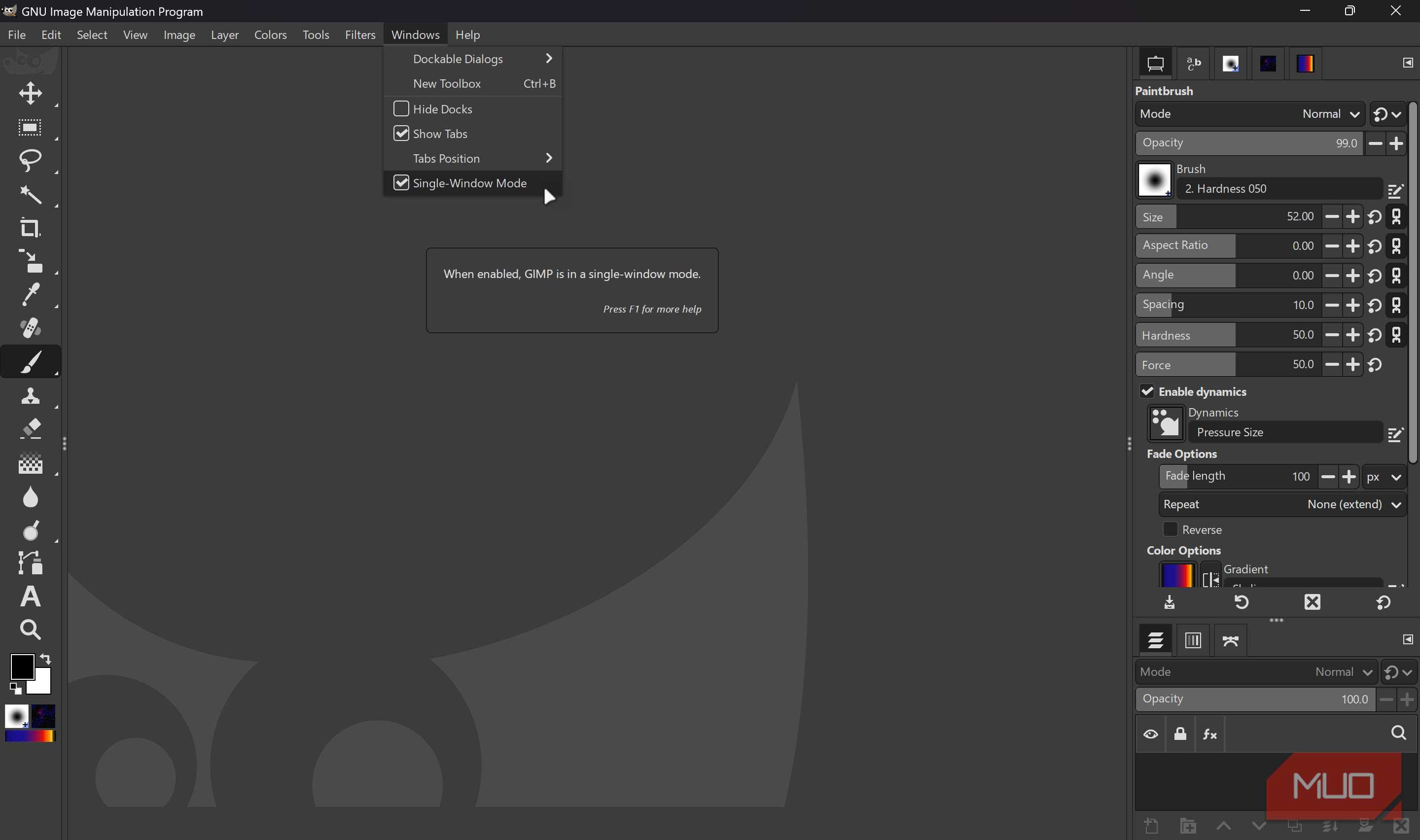1420x840 pixels.
Task: Open the Filters menu
Action: [x=360, y=35]
